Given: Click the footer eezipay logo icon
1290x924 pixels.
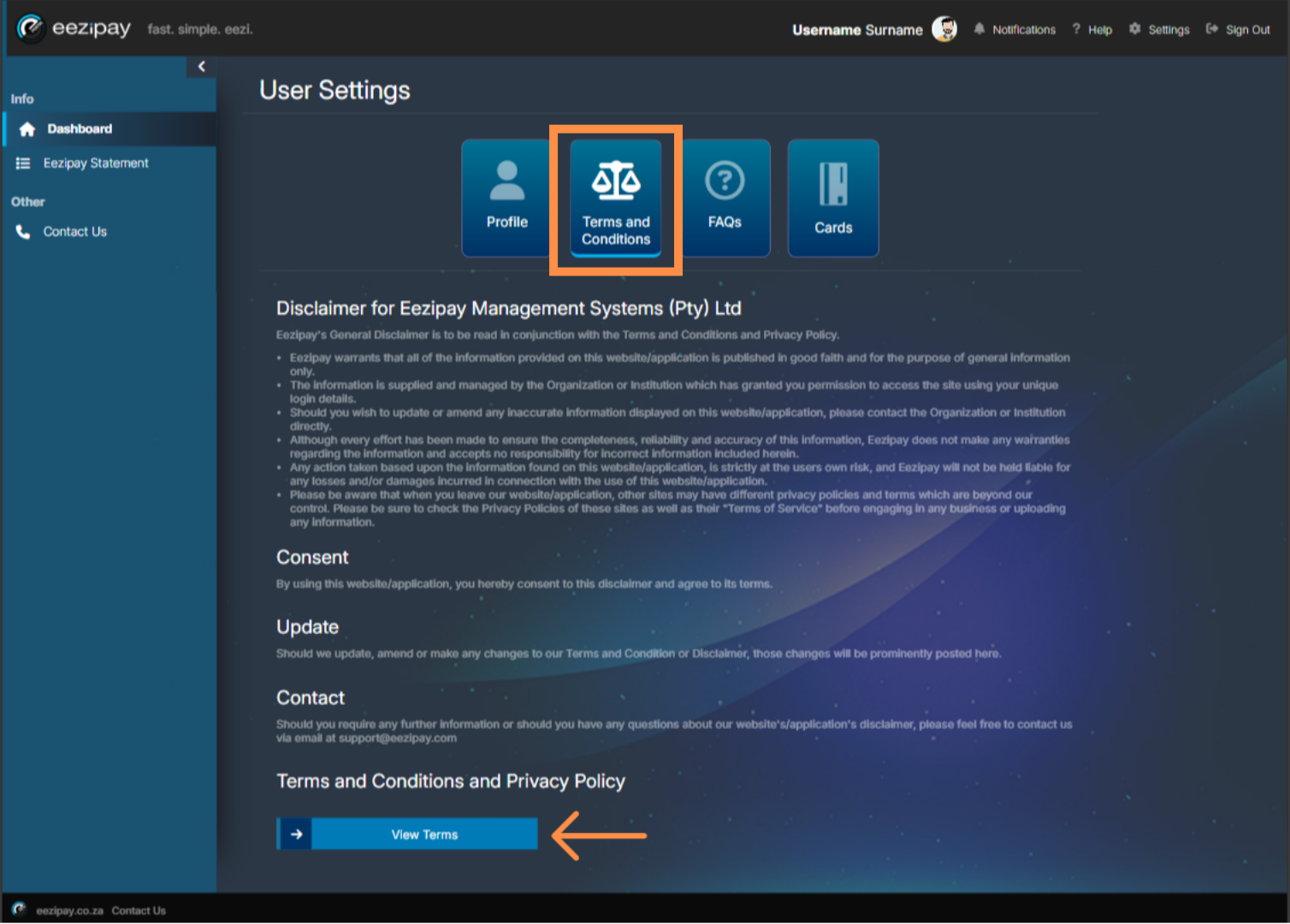Looking at the screenshot, I should click(19, 909).
